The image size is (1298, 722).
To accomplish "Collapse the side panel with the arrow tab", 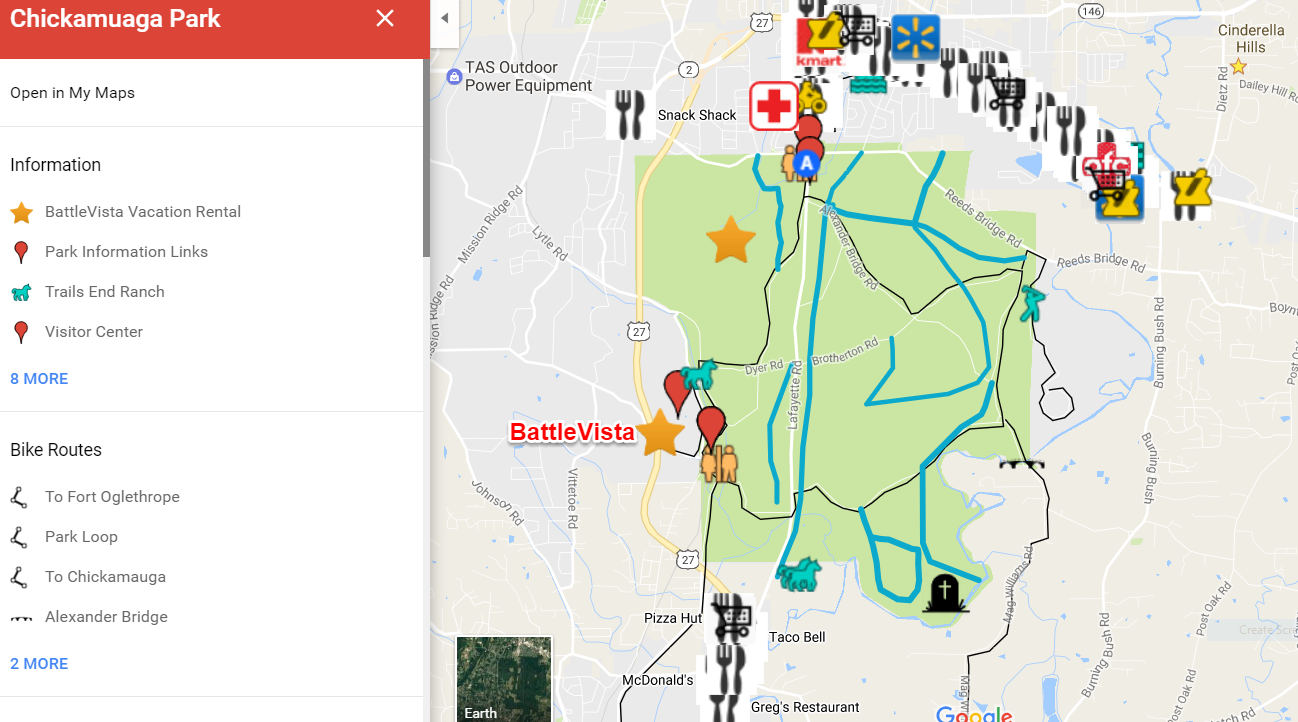I will tap(444, 18).
